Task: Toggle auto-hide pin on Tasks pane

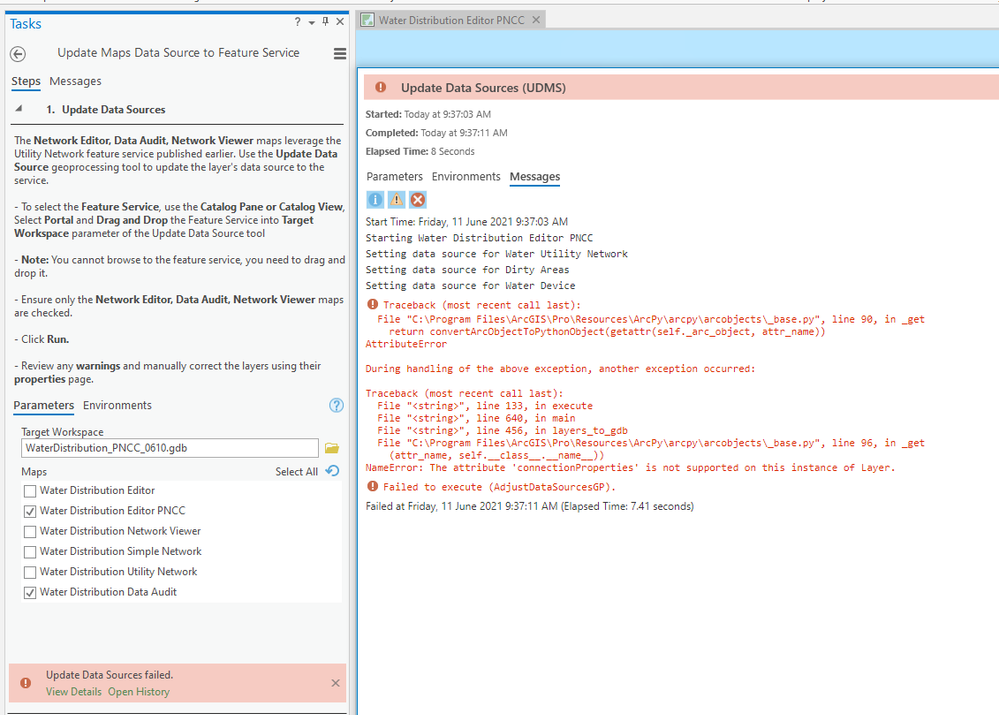Action: tap(326, 22)
